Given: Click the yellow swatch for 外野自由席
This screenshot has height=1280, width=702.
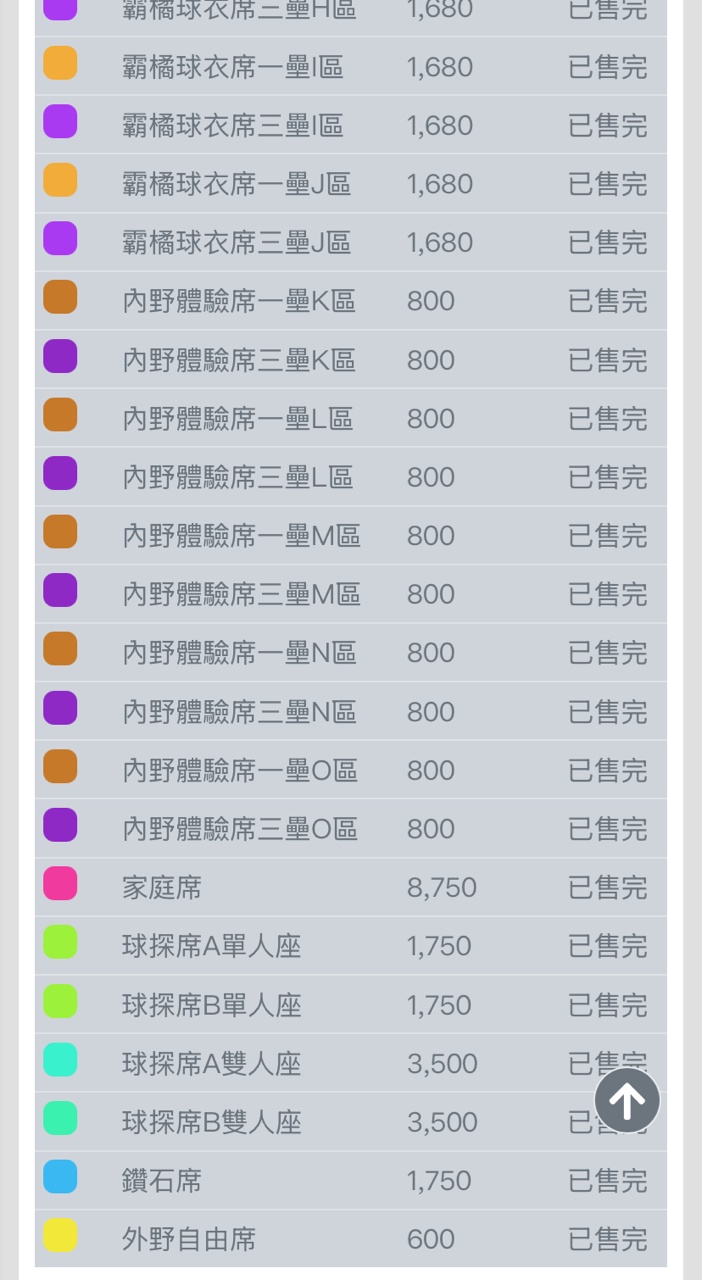Looking at the screenshot, I should click(60, 1237).
